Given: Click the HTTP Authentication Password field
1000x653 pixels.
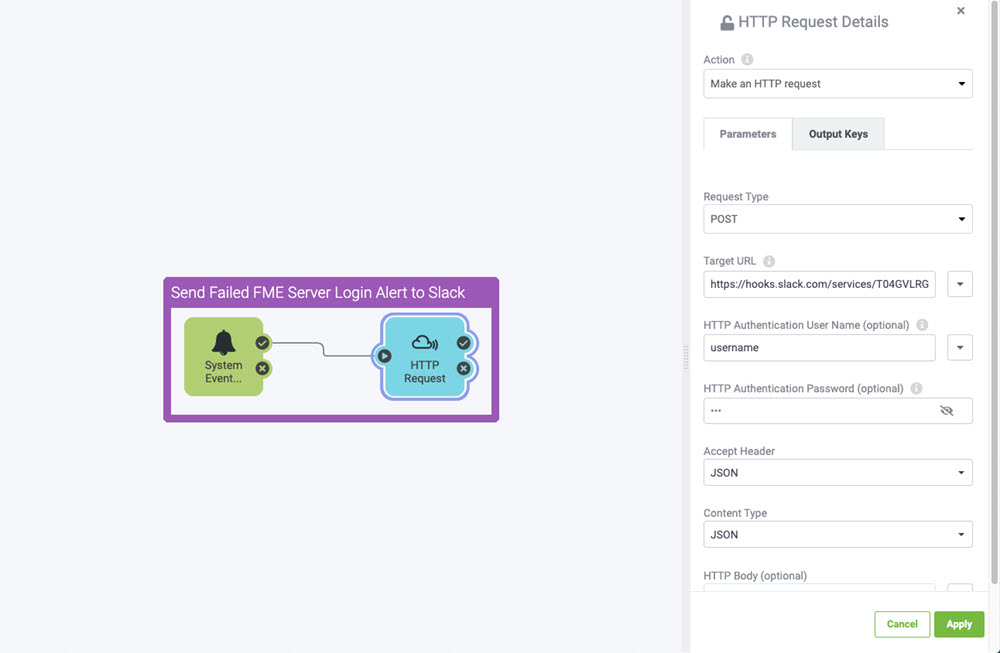Looking at the screenshot, I should pos(838,411).
